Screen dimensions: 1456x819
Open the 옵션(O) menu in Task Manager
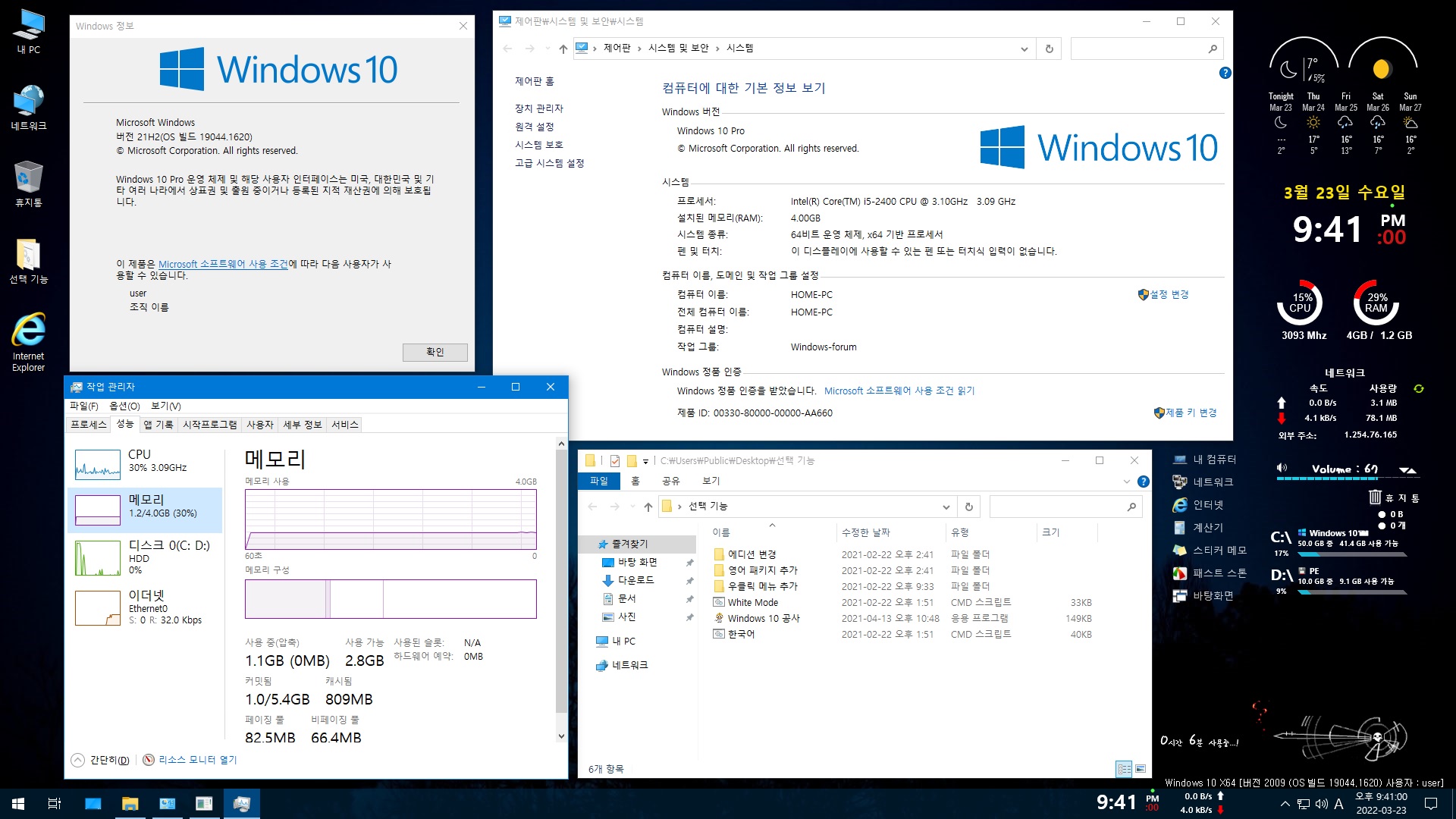coord(124,406)
